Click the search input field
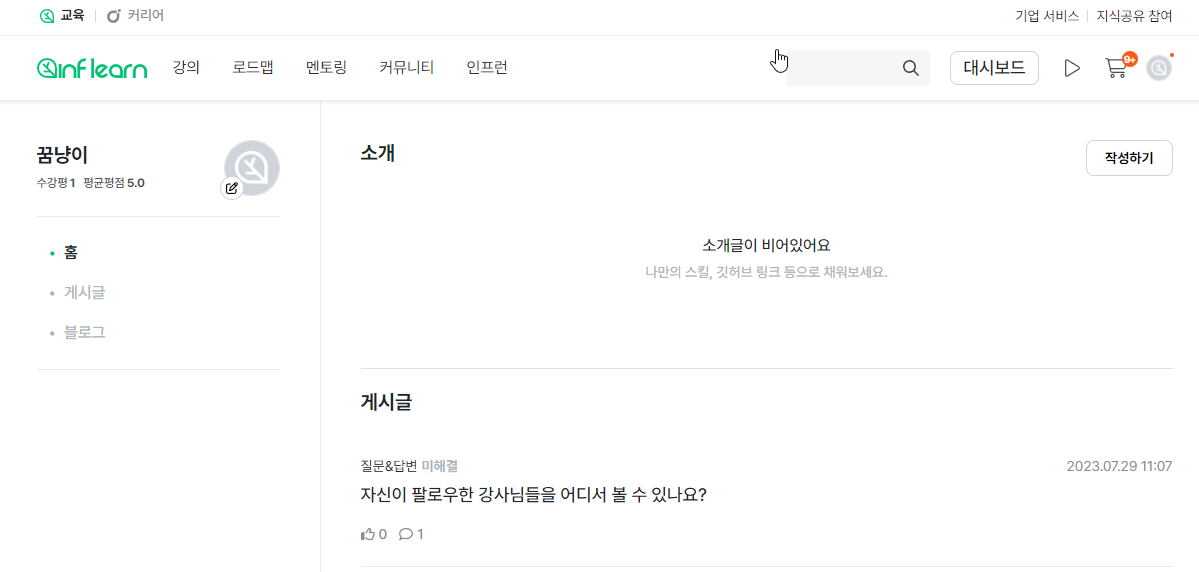This screenshot has height=572, width=1199. click(x=840, y=68)
